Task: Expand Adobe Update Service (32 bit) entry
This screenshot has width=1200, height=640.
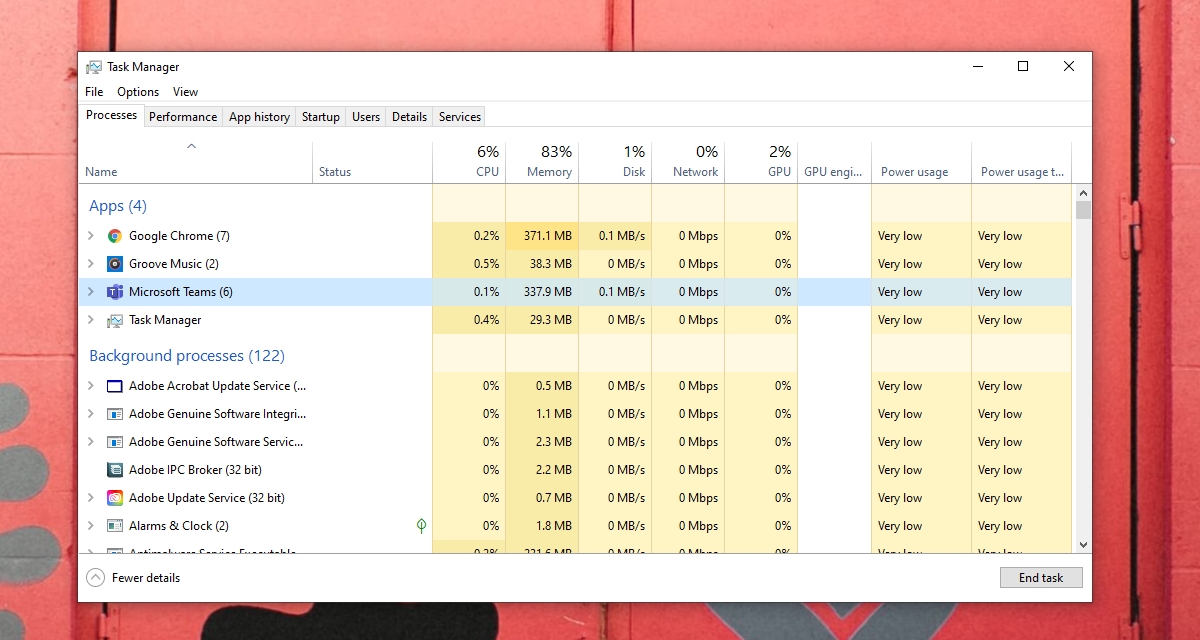Action: tap(91, 498)
